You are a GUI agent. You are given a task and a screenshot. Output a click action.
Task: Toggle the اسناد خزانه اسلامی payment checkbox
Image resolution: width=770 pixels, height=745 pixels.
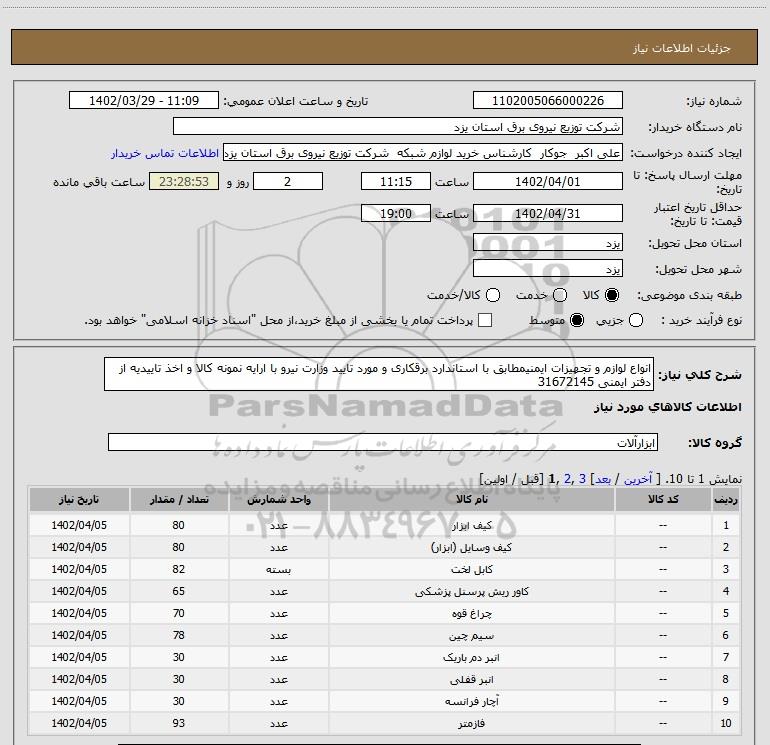click(485, 320)
